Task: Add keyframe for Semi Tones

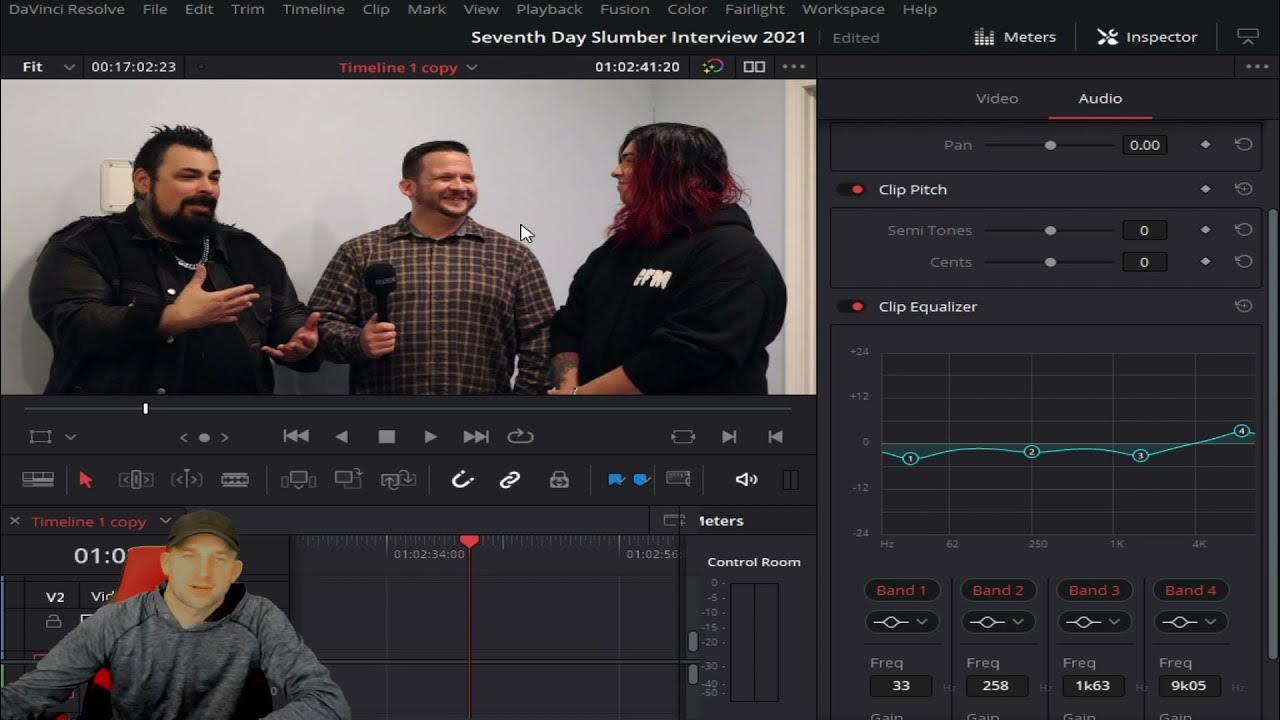Action: coord(1205,230)
